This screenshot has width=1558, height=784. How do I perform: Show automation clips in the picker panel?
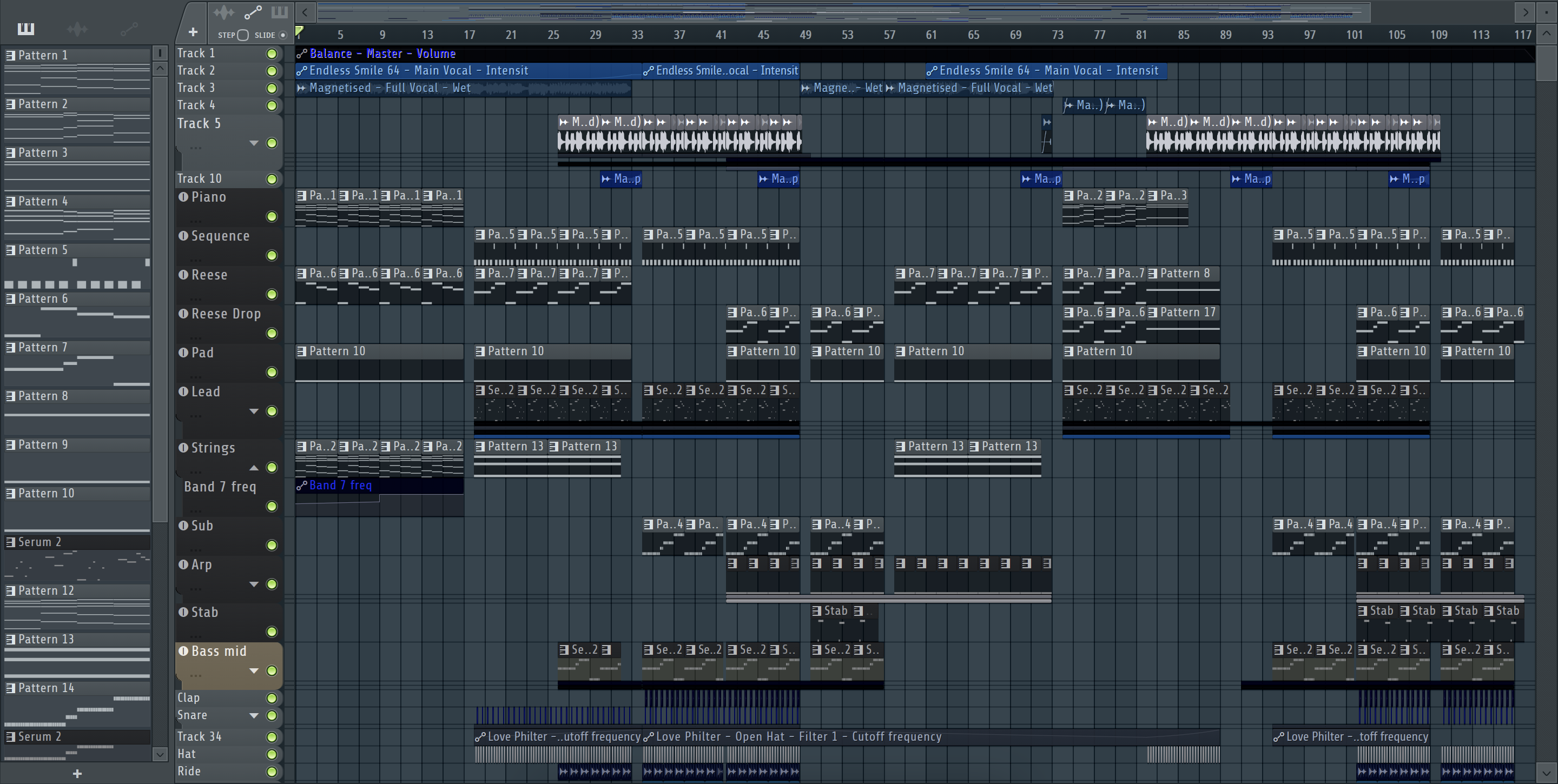[x=129, y=29]
